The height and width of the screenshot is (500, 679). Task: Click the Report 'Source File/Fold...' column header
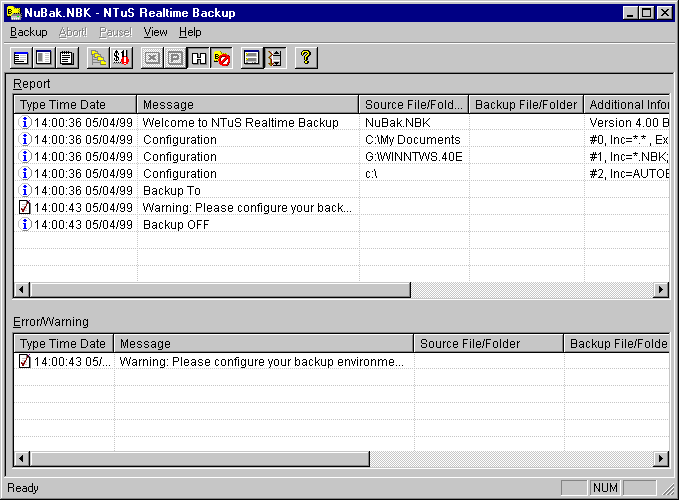coord(414,105)
